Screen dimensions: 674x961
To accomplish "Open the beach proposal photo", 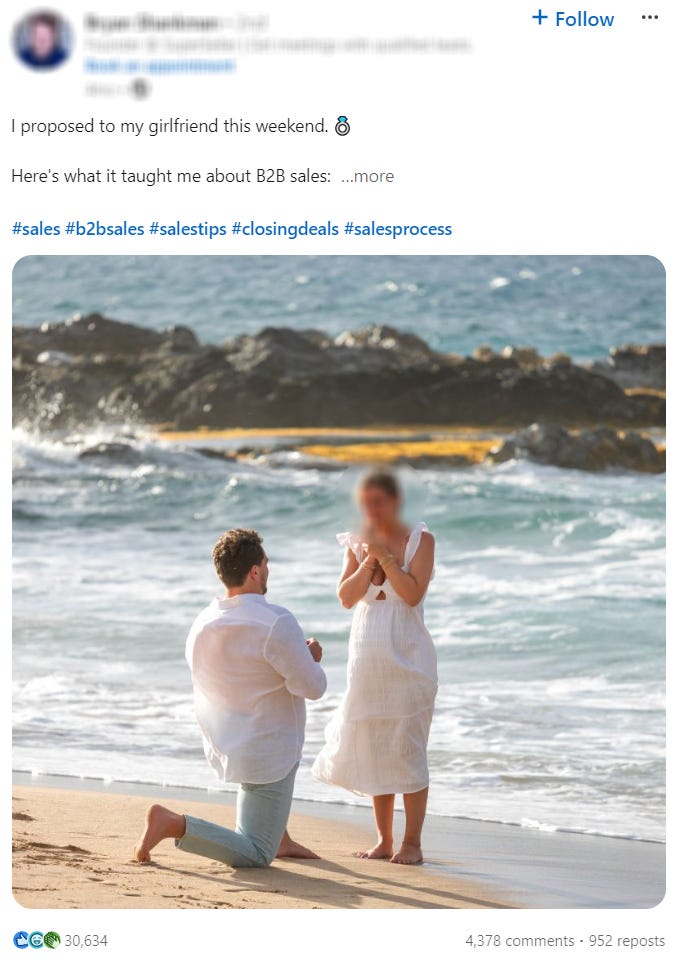I will [x=339, y=582].
